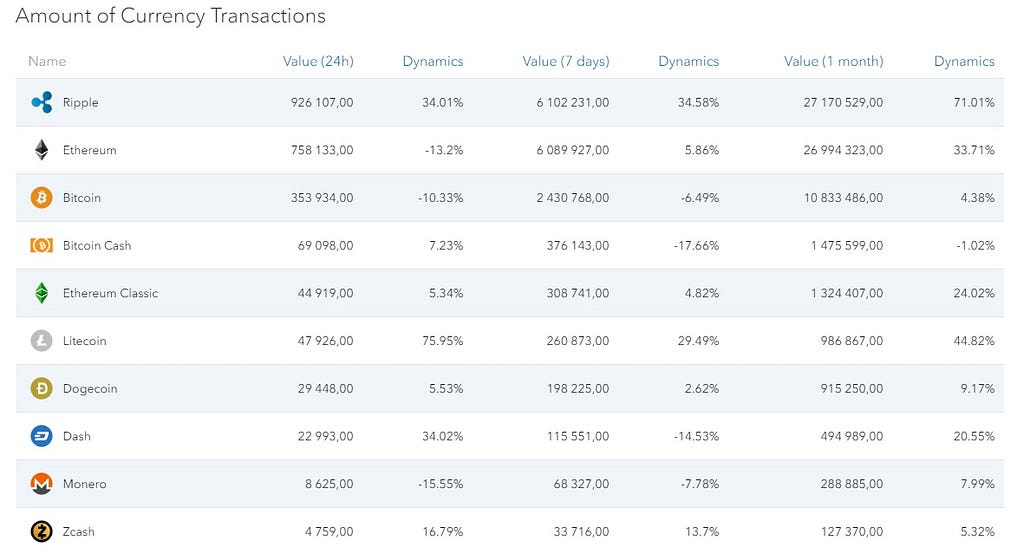
Task: Click the Monero icon
Action: (41, 484)
